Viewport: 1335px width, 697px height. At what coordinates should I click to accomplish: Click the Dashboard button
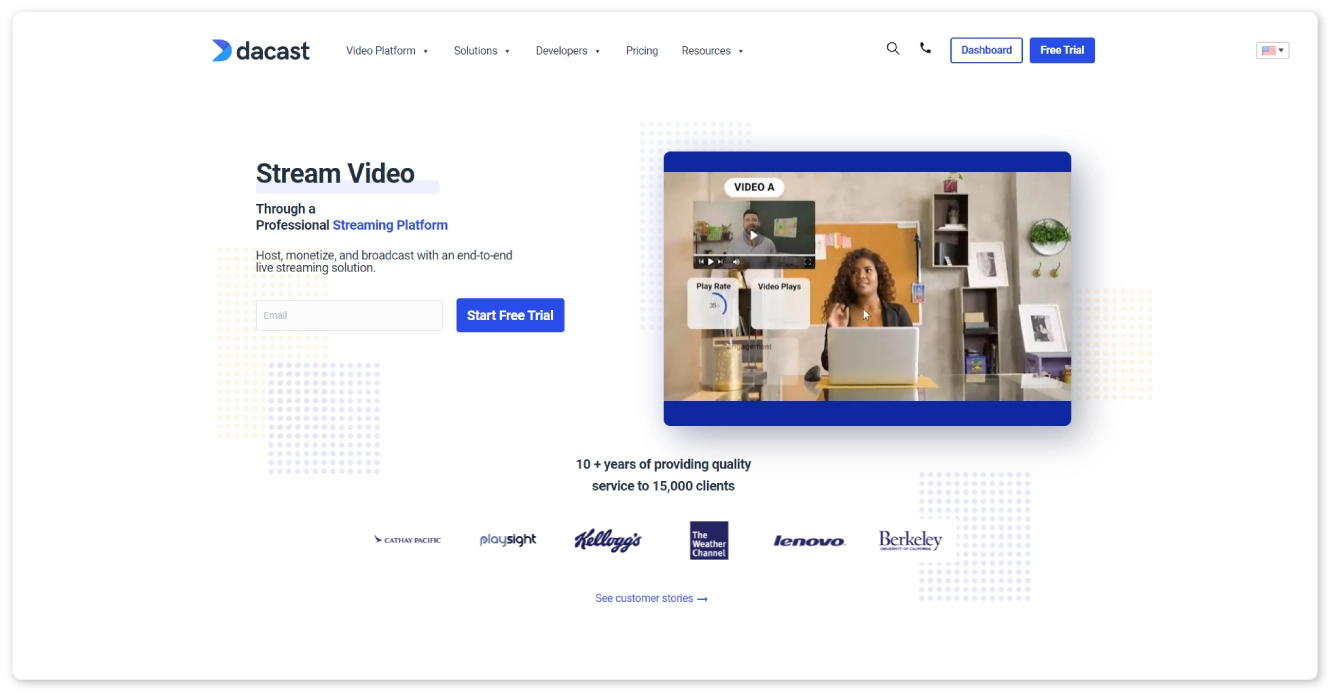986,50
